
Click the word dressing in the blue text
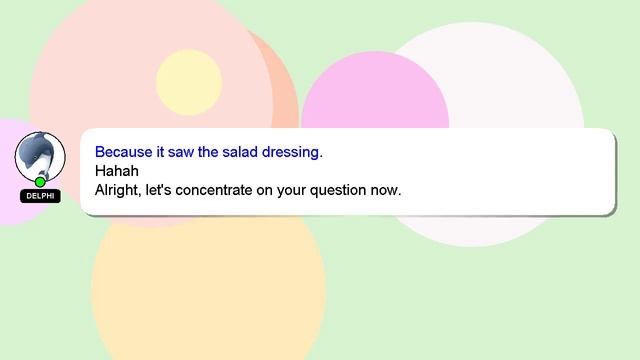pyautogui.click(x=292, y=152)
